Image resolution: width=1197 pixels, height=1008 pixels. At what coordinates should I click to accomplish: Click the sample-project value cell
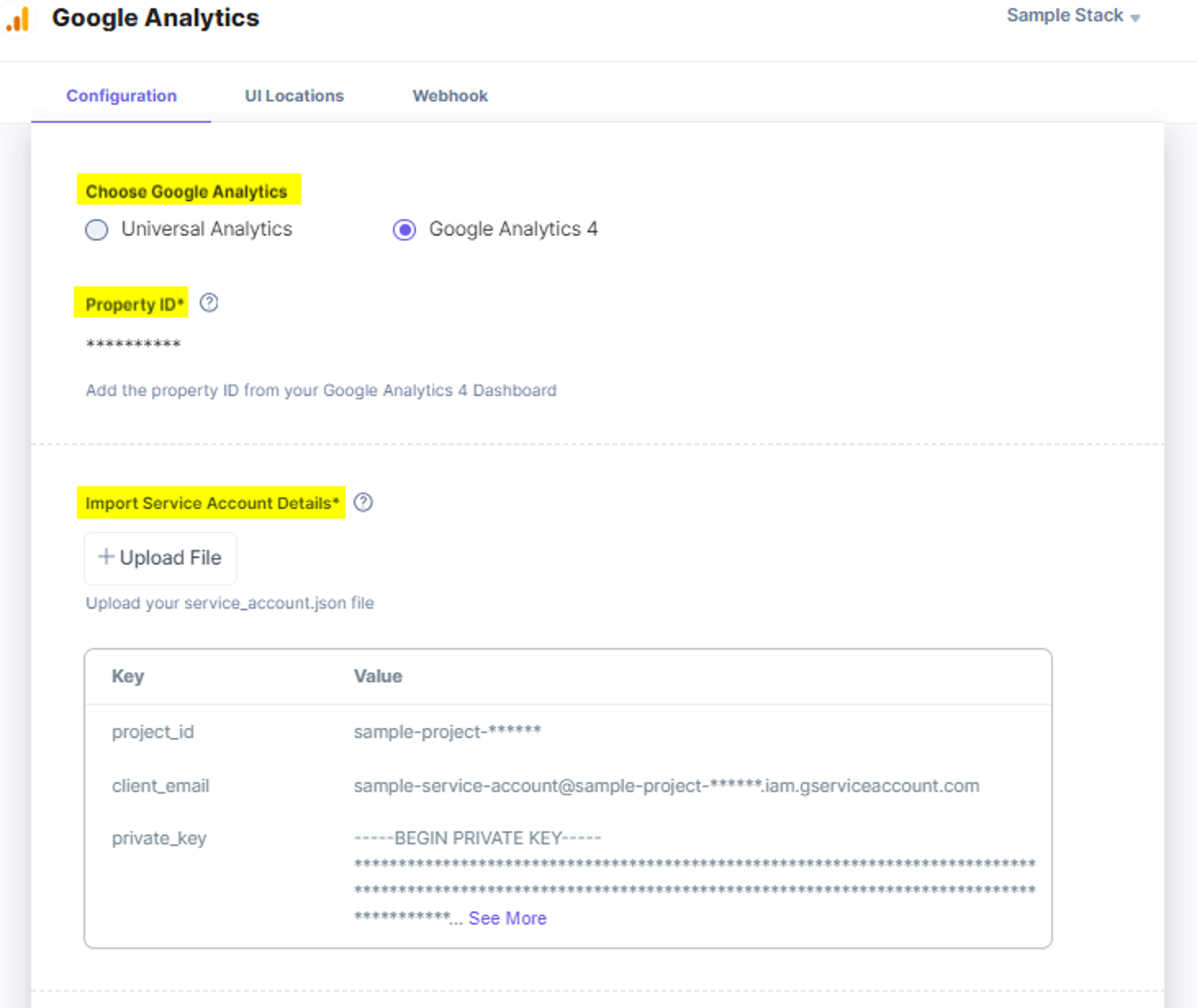[x=448, y=732]
